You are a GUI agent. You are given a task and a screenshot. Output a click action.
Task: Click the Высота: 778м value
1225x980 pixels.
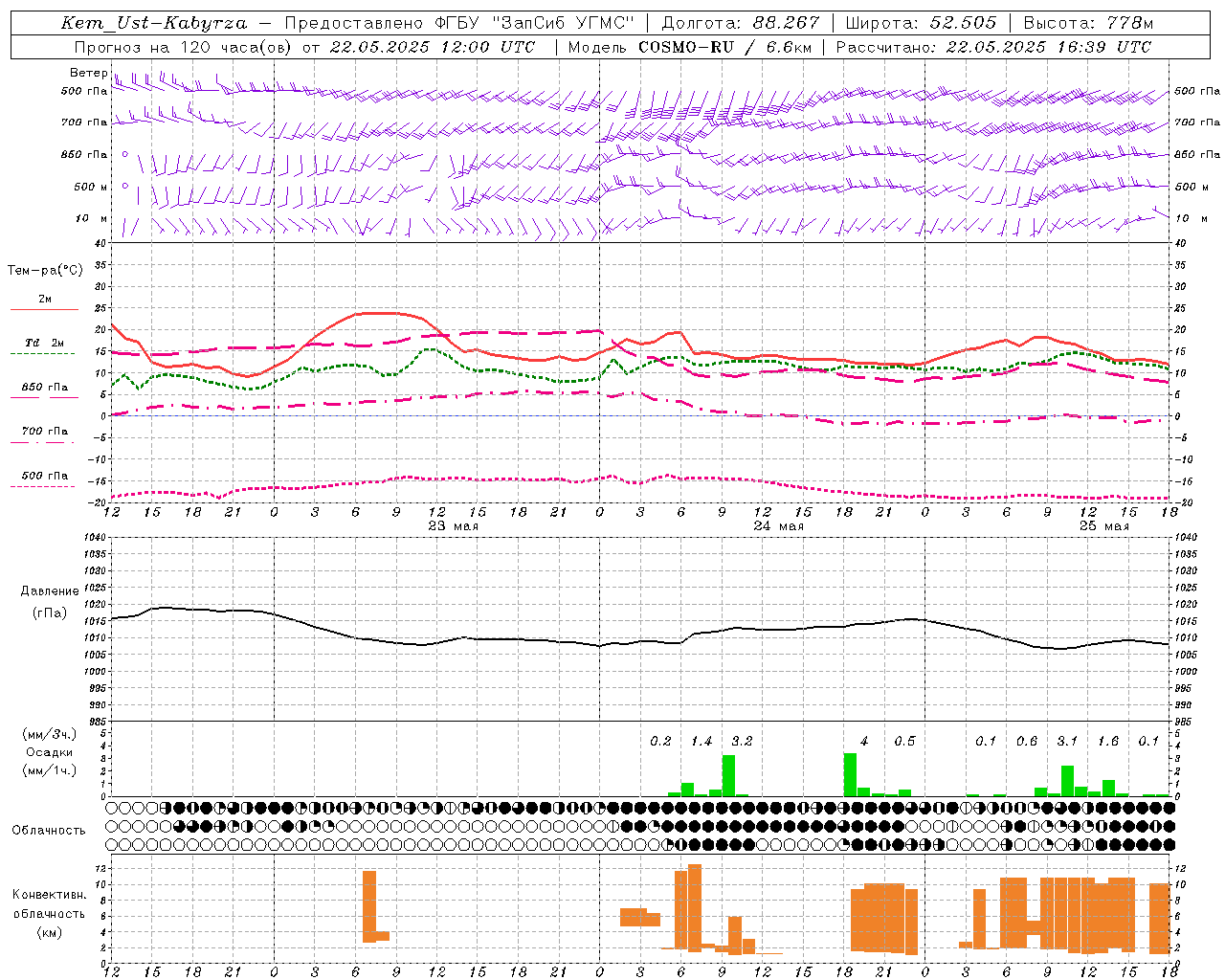[1088, 23]
